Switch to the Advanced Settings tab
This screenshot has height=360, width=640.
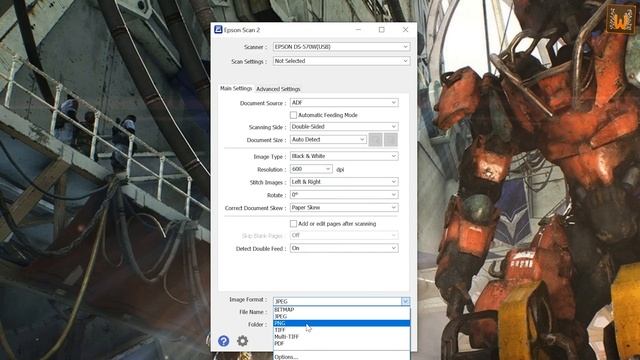tap(278, 89)
